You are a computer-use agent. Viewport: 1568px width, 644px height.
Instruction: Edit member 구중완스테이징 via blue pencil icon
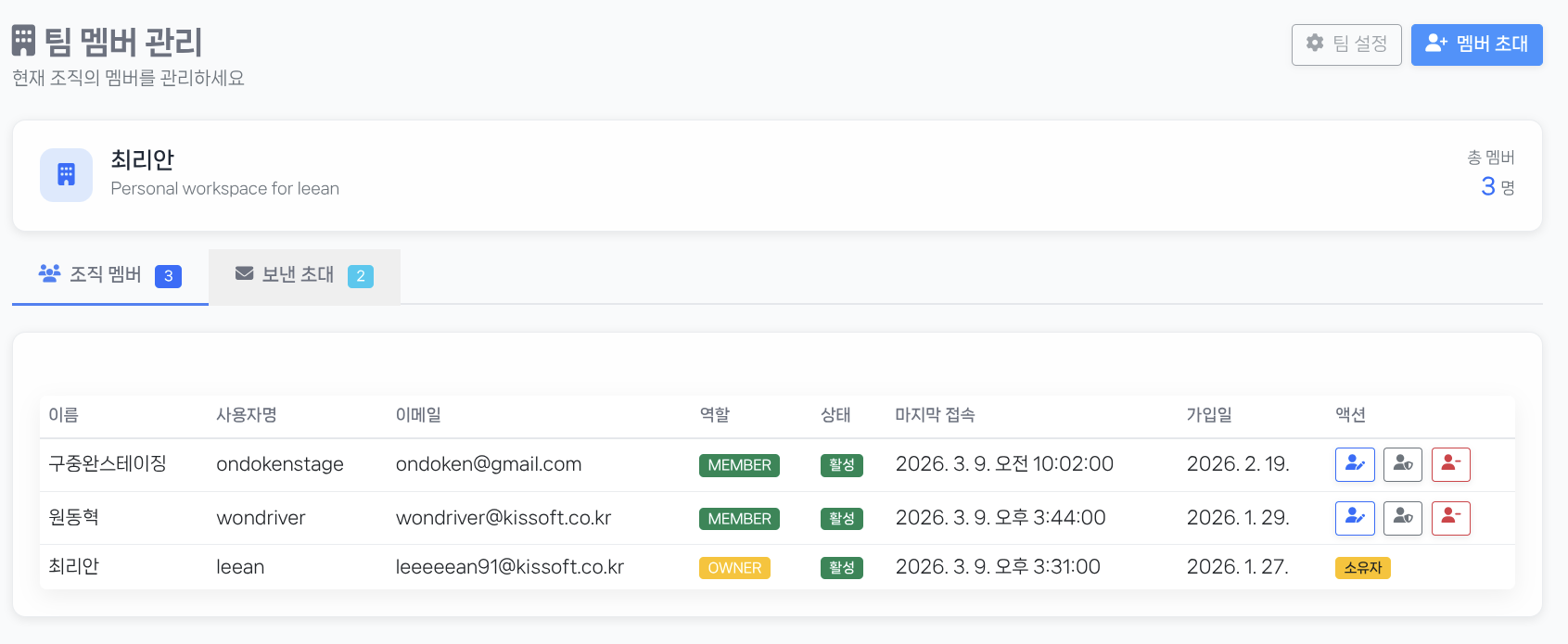[x=1355, y=464]
